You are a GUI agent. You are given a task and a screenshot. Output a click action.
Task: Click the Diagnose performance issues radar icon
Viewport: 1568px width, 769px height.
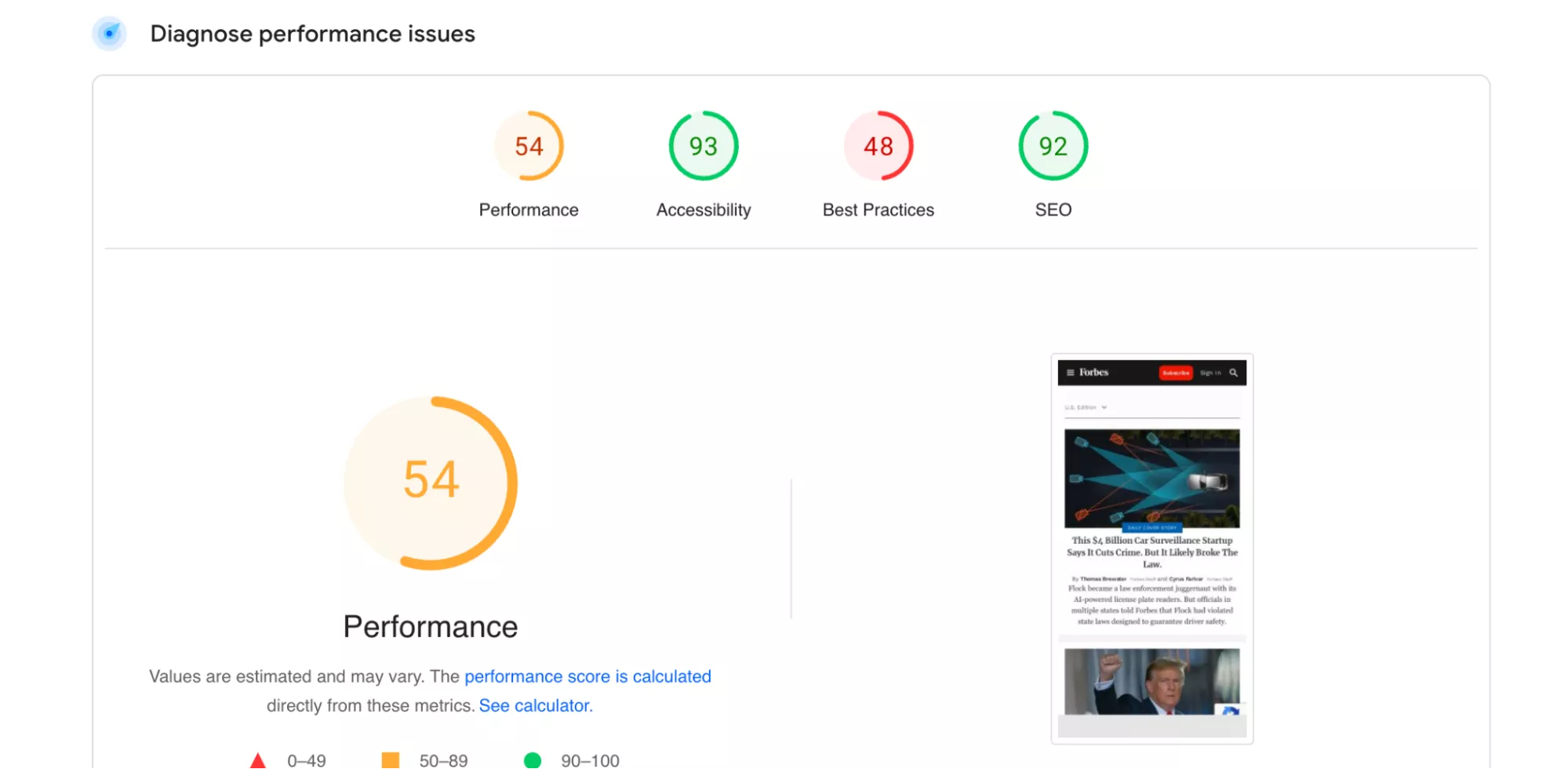coord(109,34)
